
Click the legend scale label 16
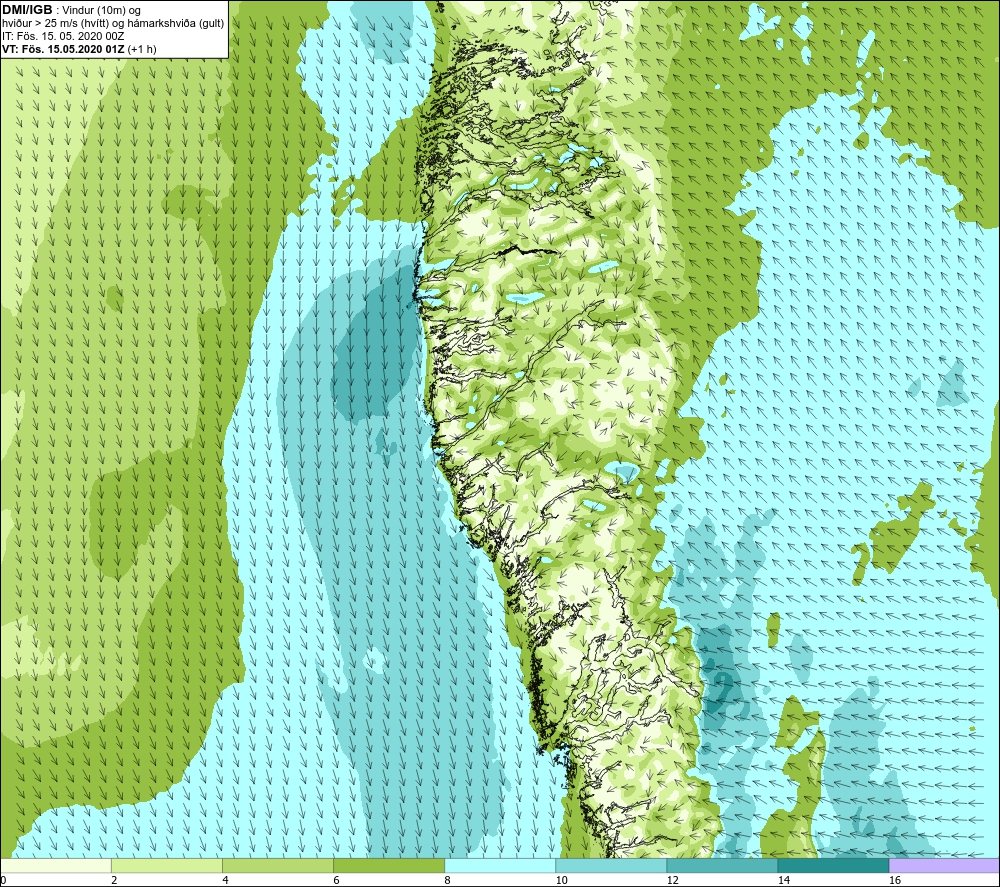[895, 881]
